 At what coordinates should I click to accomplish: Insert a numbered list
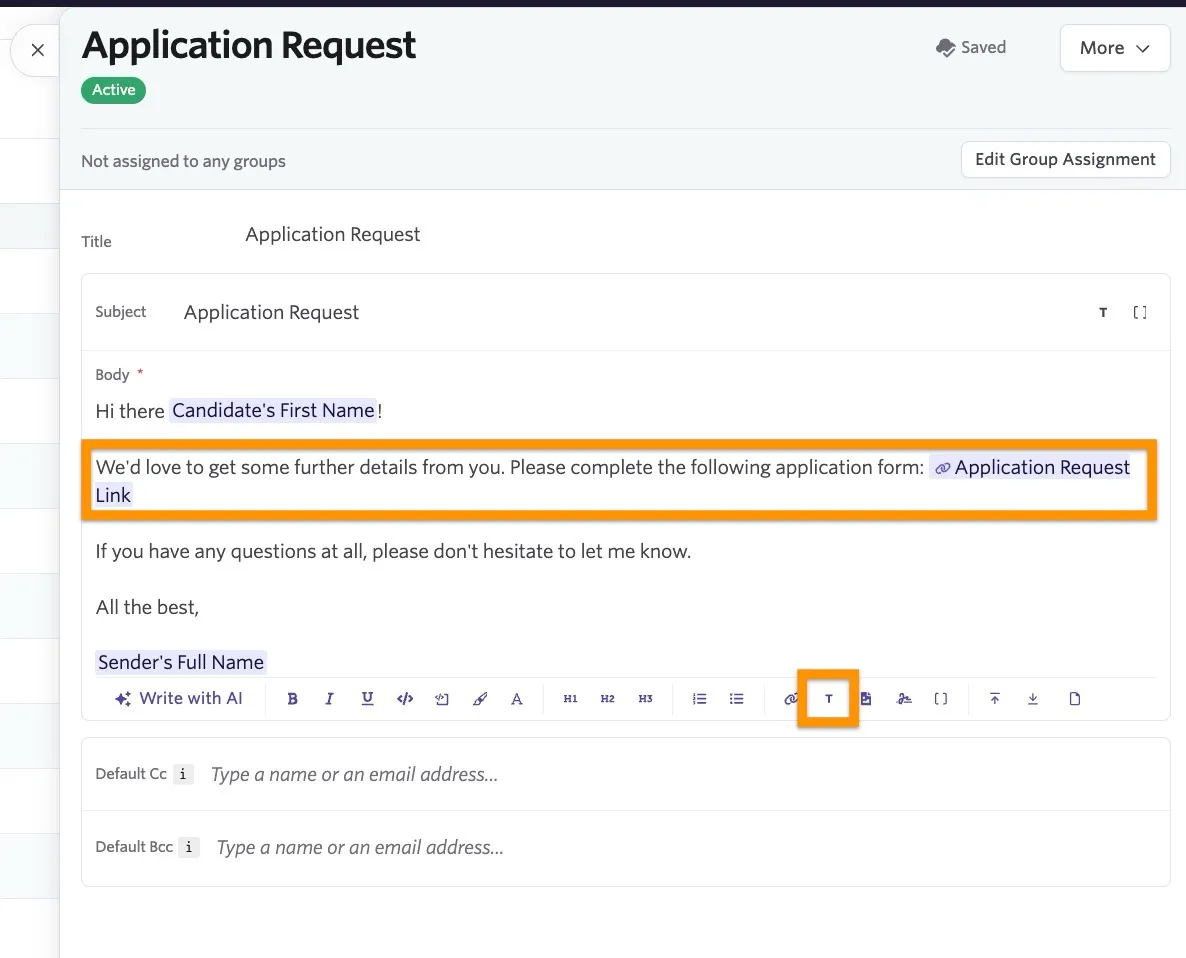700,699
